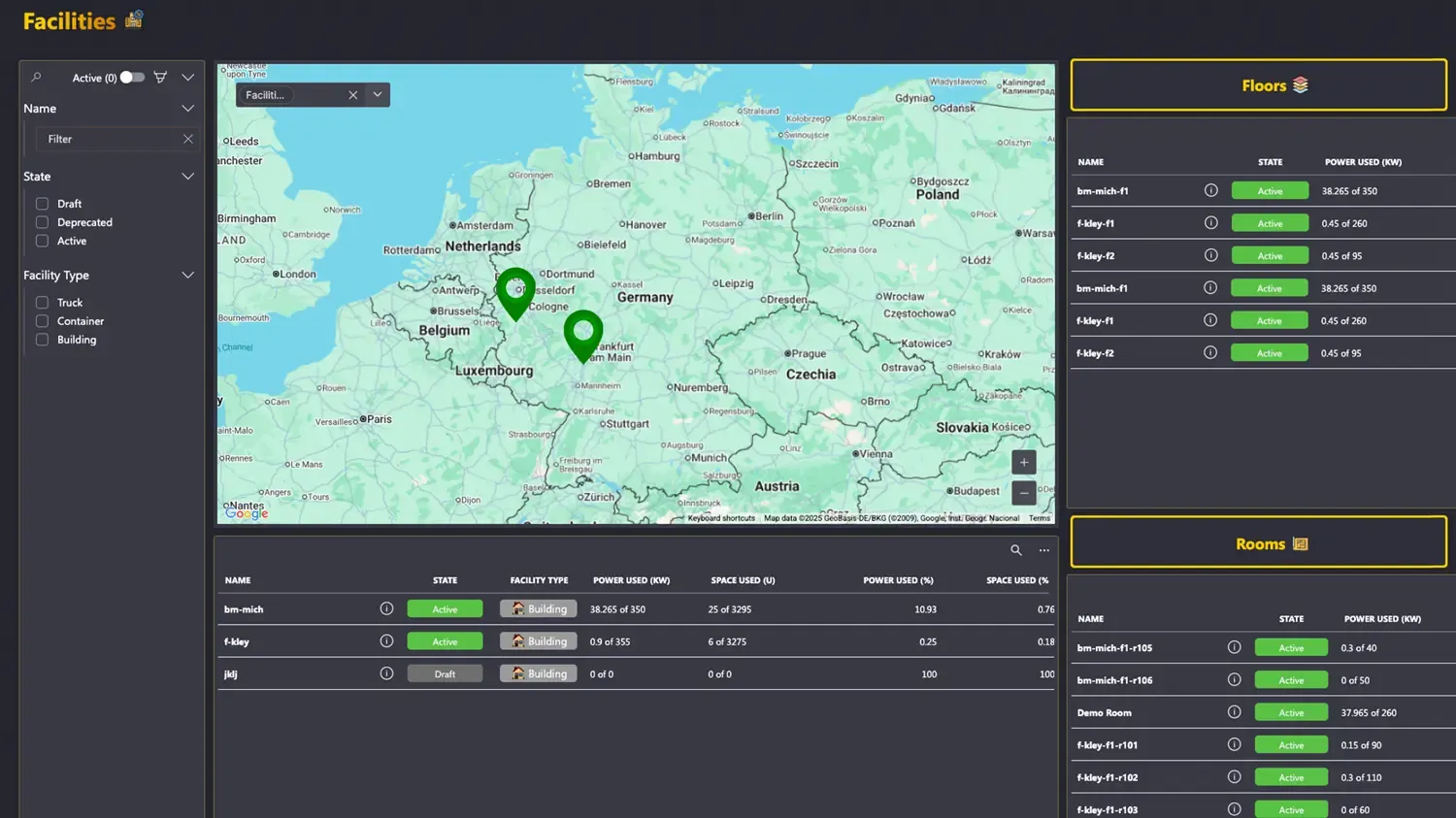Click the map marker near Frankfurt
Screen dimensions: 1456x818
click(x=583, y=336)
